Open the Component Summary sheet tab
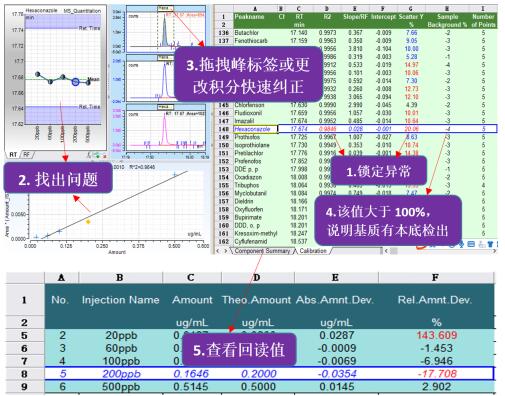Image resolution: width=505 pixels, height=396 pixels. (262, 251)
